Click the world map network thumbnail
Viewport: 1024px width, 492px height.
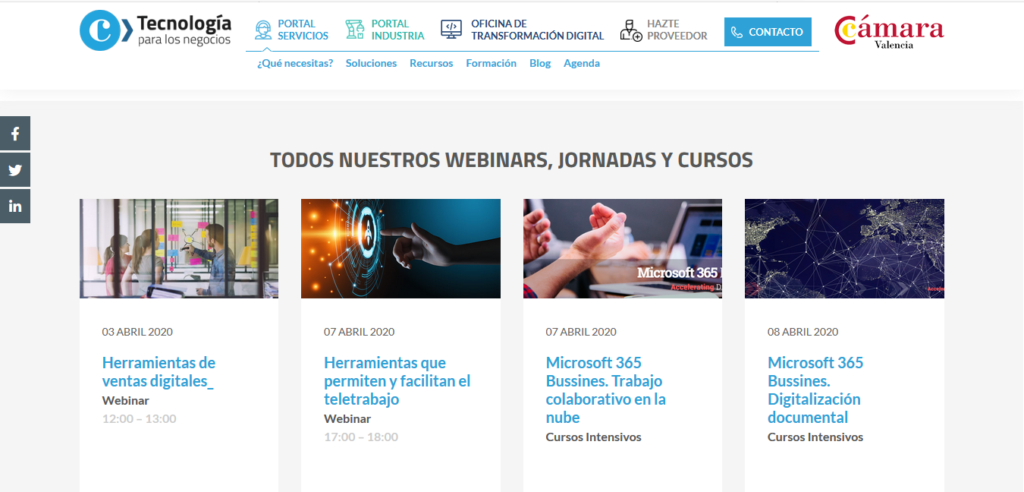click(x=844, y=248)
